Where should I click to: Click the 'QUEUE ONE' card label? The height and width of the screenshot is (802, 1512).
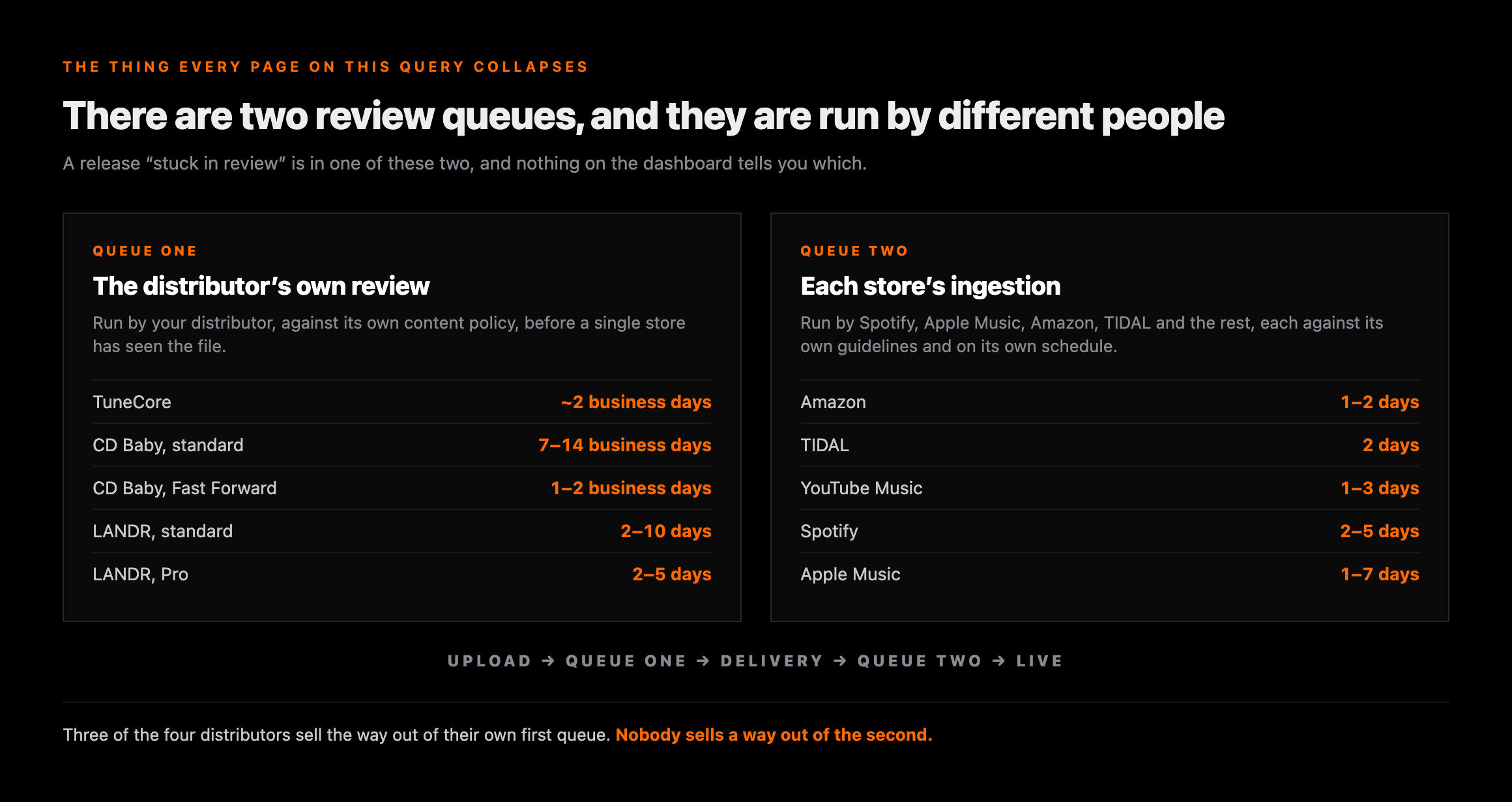click(x=145, y=251)
